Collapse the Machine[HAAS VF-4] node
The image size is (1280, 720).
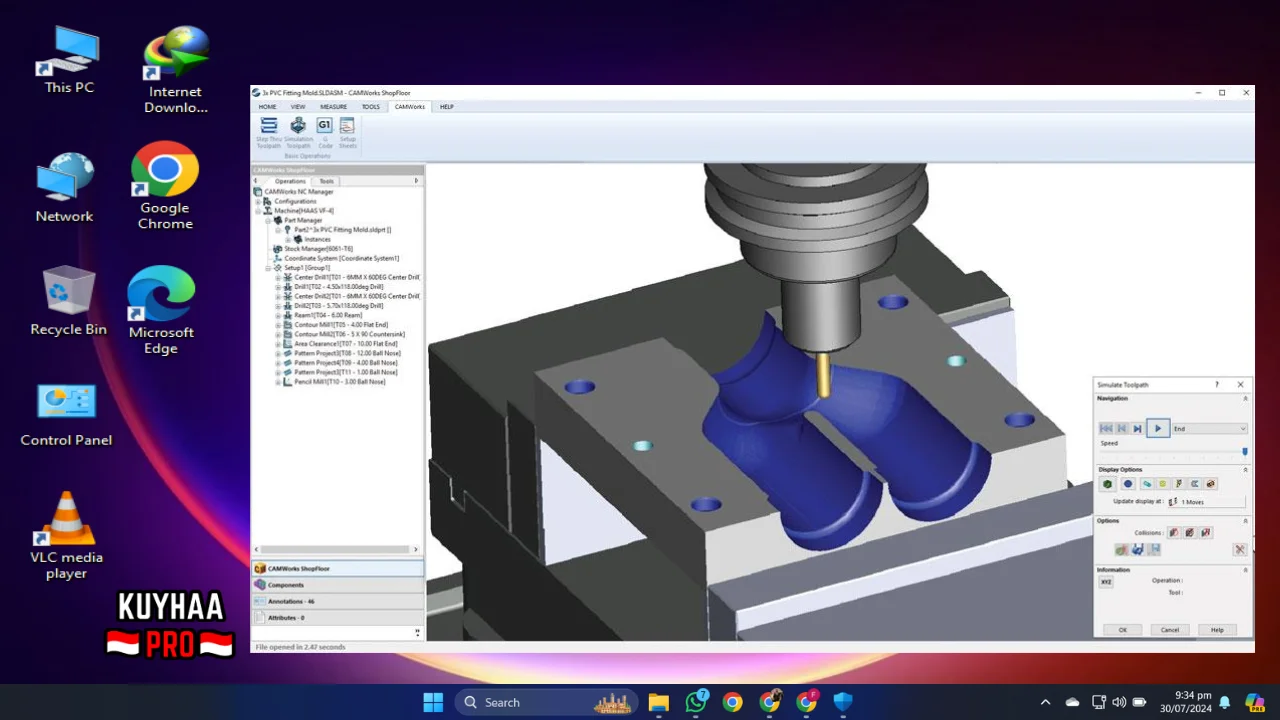coord(258,211)
